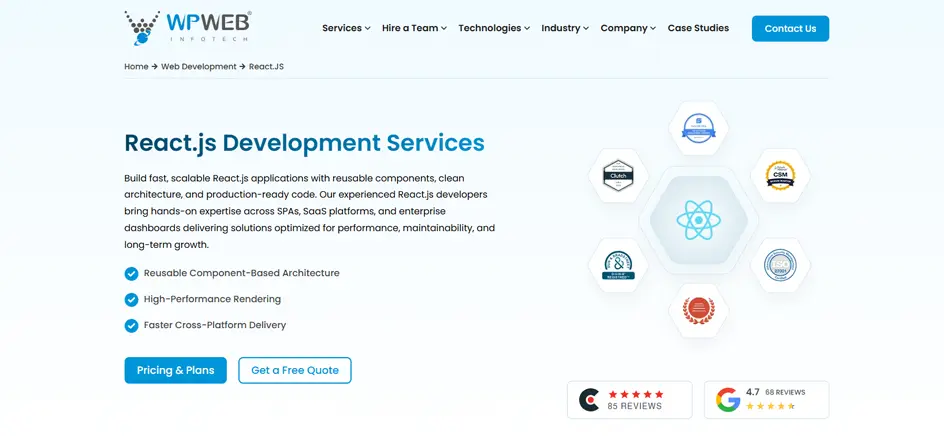944x436 pixels.
Task: Click the CSM certification badge
Action: (780, 175)
